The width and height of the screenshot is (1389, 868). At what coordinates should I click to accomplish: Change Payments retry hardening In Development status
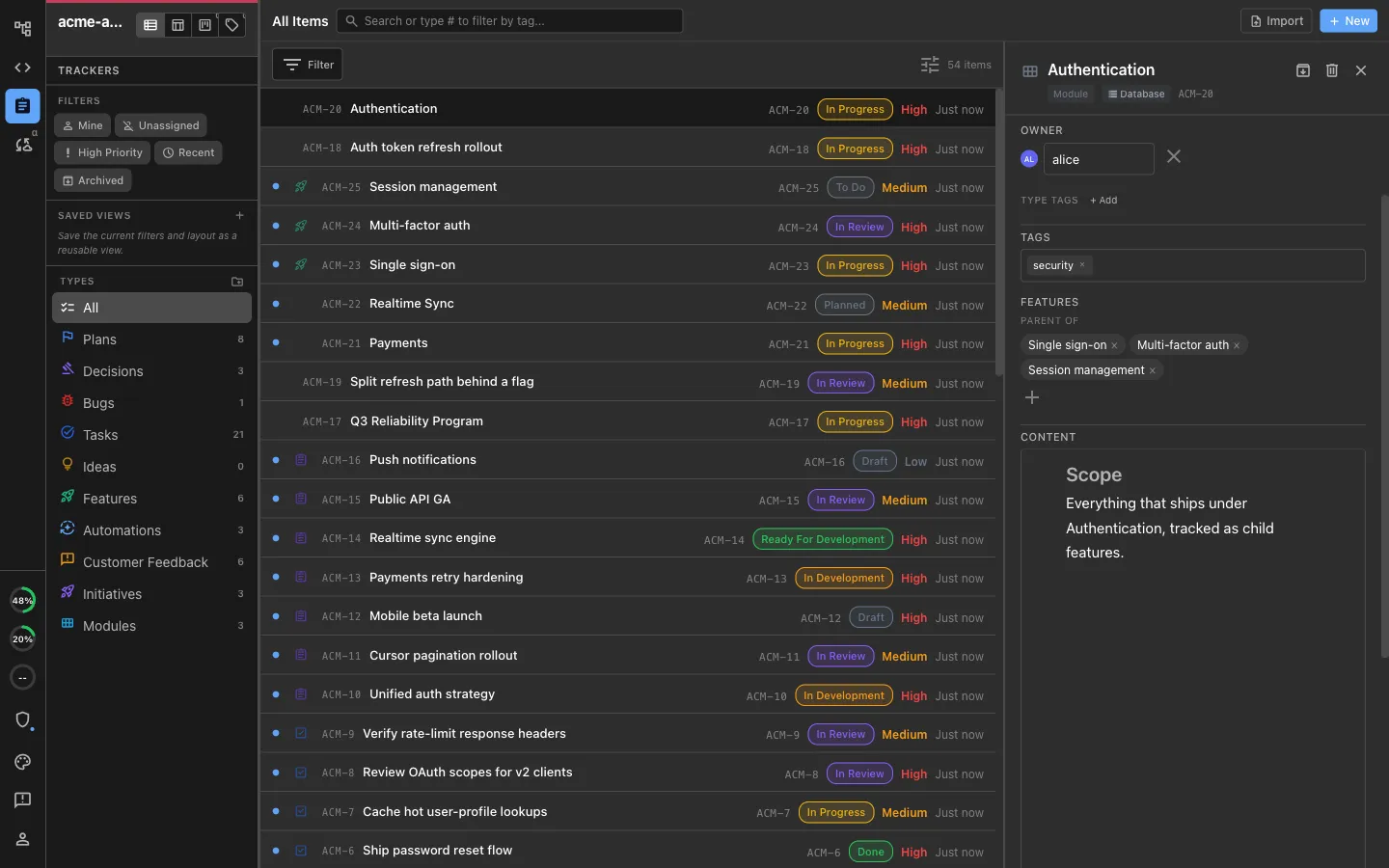[x=844, y=578]
